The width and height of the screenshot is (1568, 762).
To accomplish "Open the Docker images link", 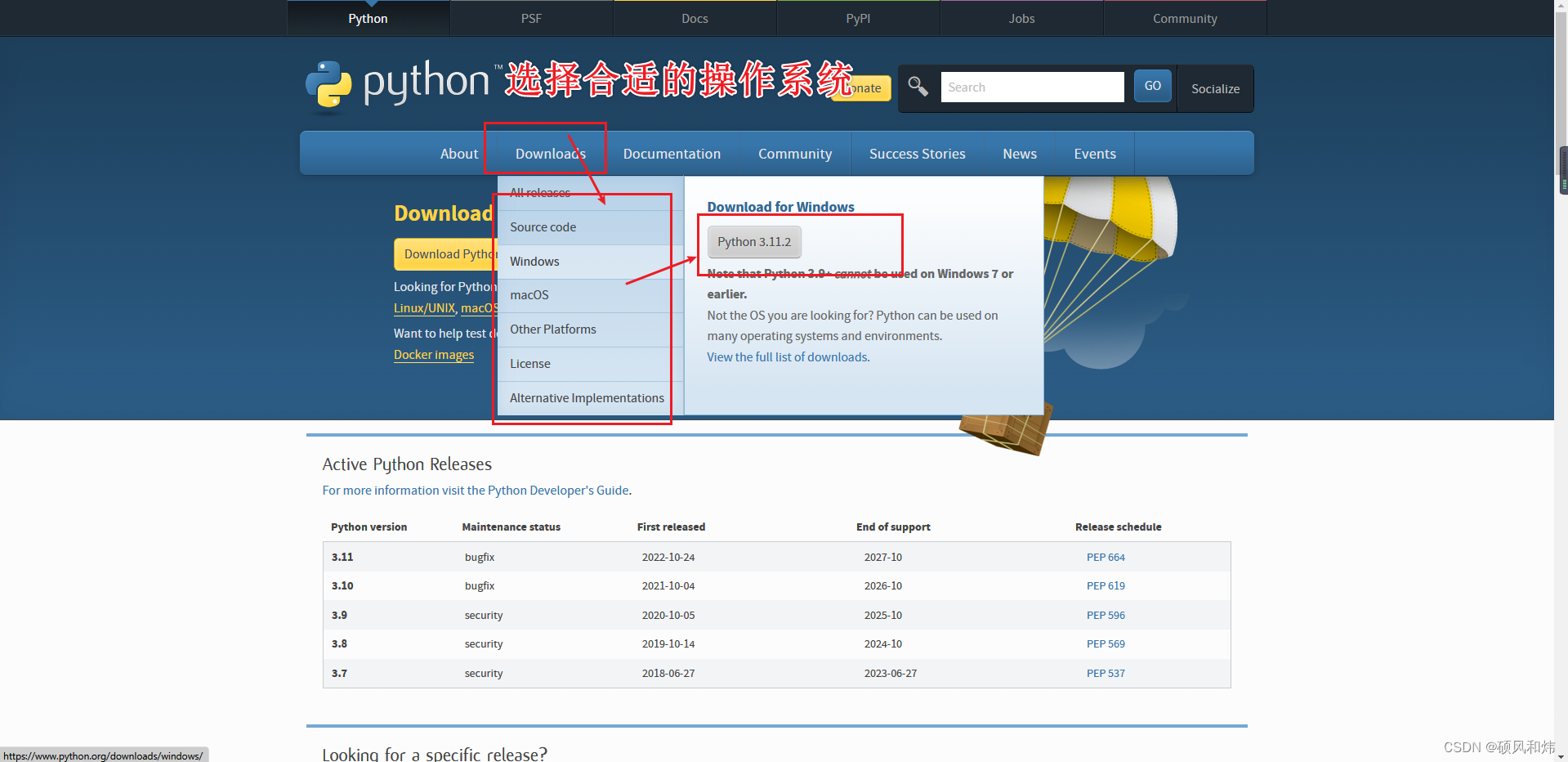I will click(434, 355).
